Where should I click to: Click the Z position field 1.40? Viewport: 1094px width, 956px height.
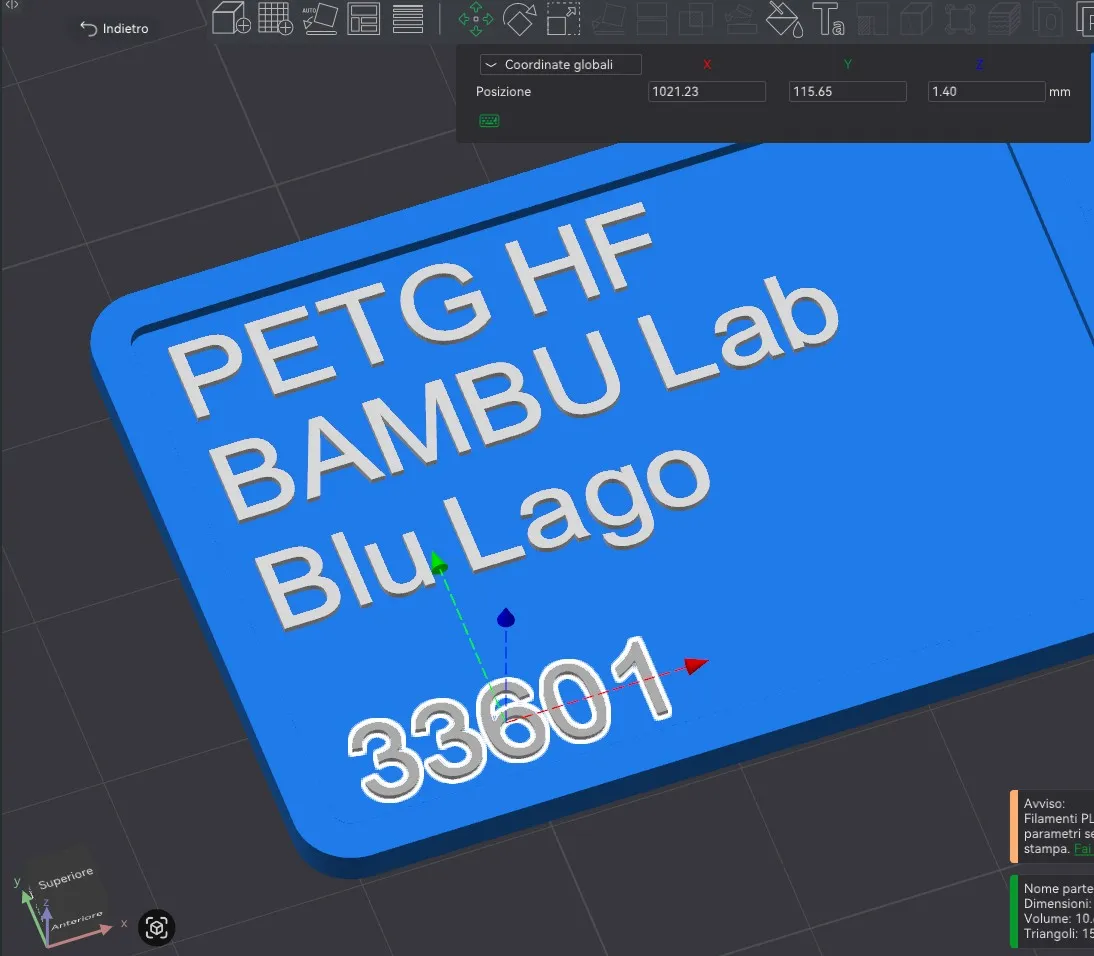point(987,91)
